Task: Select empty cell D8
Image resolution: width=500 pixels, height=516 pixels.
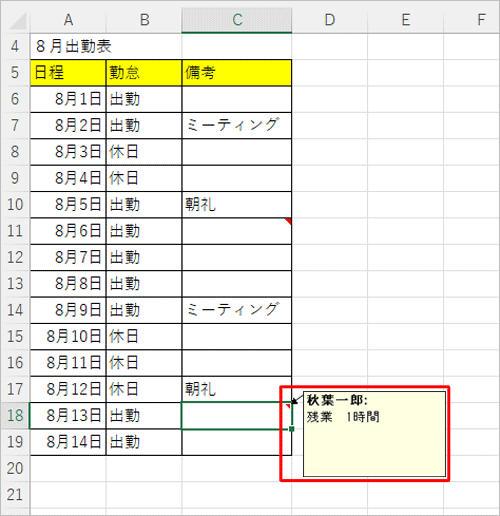Action: pyautogui.click(x=330, y=152)
